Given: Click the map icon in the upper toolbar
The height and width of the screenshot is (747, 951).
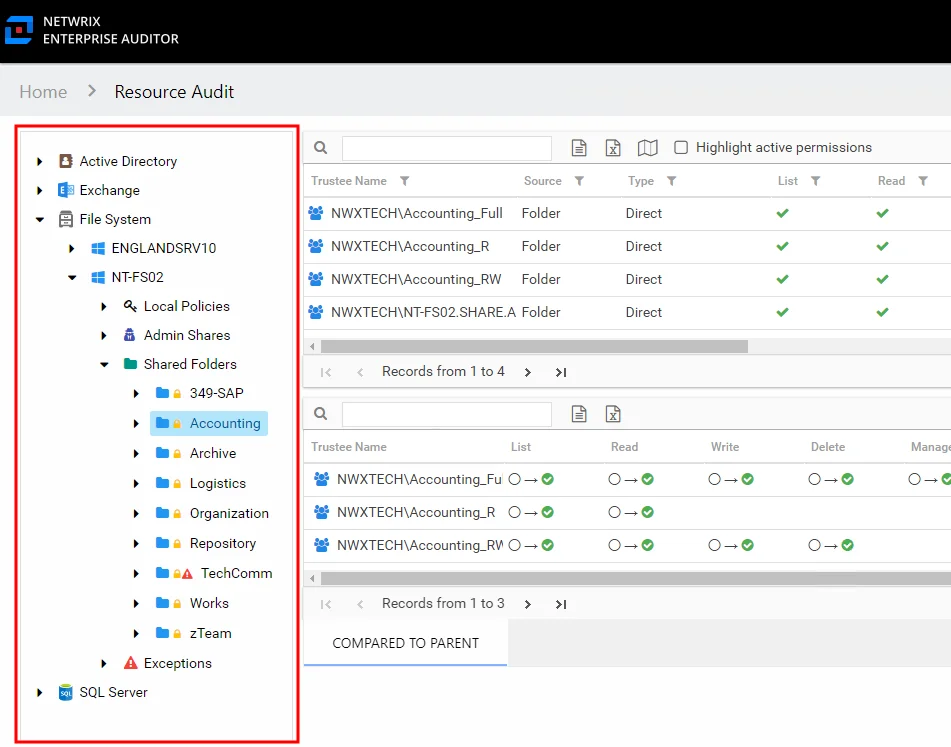Looking at the screenshot, I should click(647, 147).
